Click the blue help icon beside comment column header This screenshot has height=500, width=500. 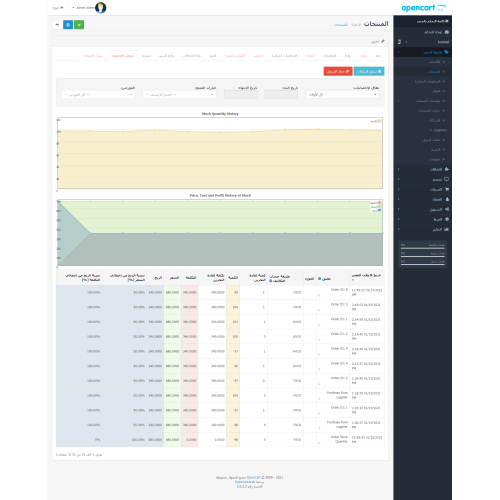(x=319, y=279)
